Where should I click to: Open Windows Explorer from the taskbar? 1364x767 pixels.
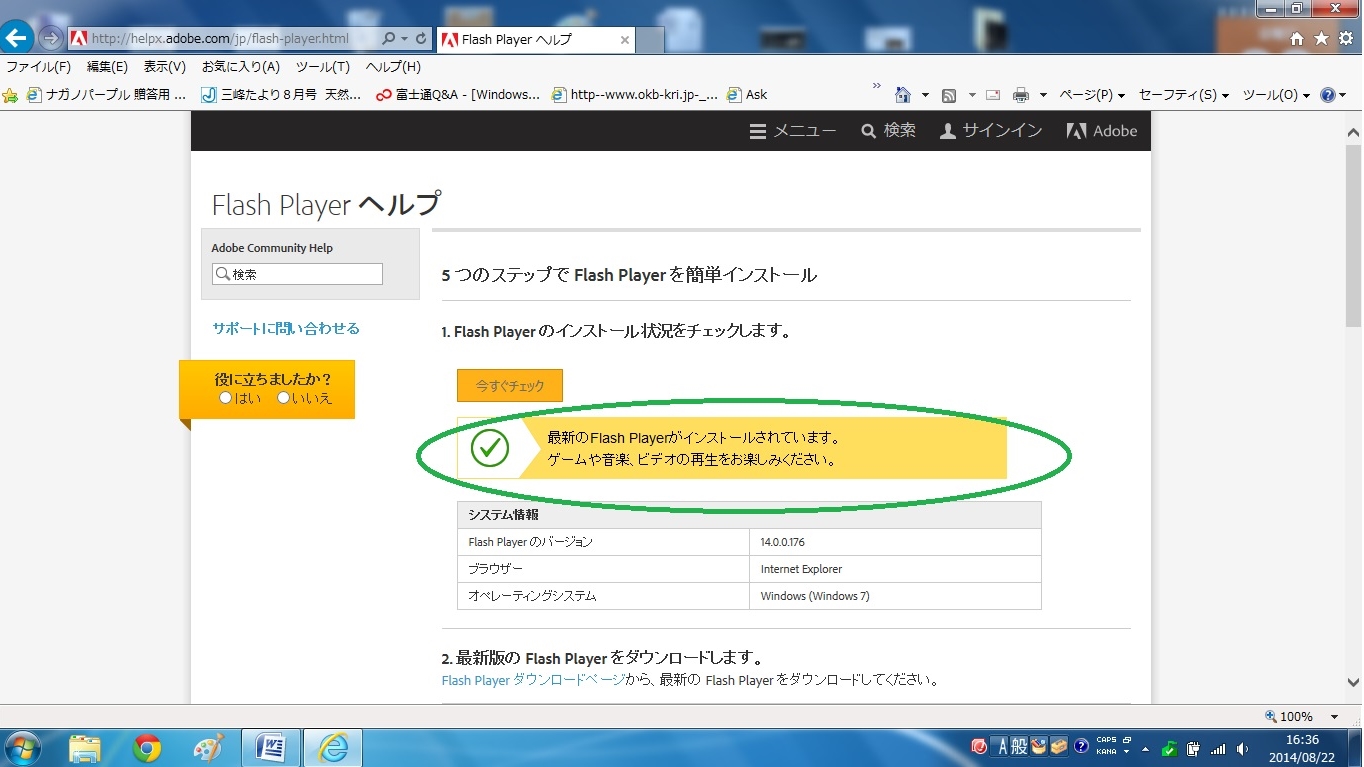pyautogui.click(x=85, y=748)
